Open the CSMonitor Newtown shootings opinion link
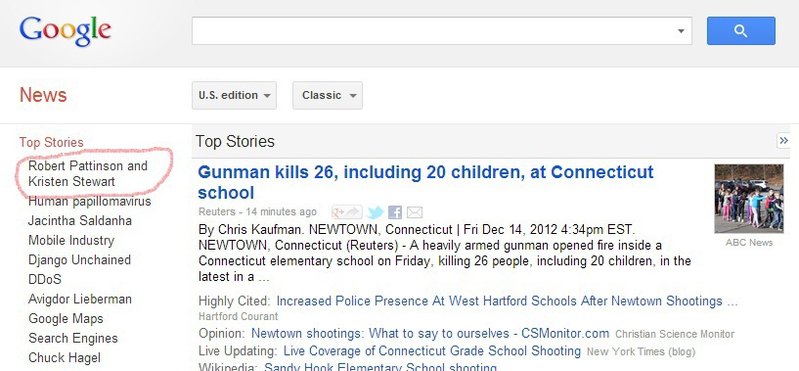 (430, 334)
